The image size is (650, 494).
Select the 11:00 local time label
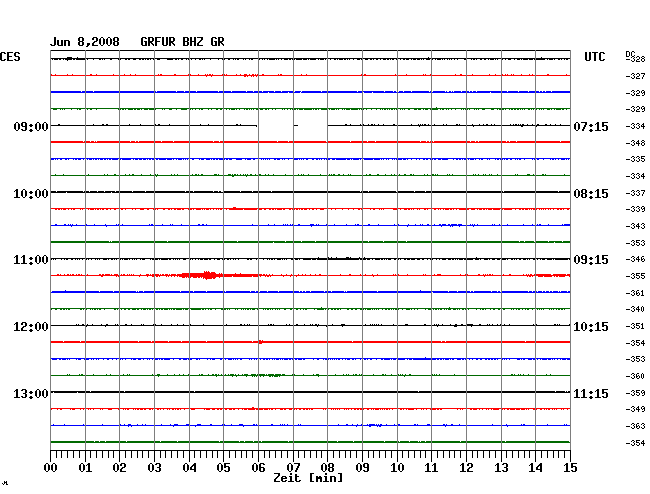click(x=31, y=260)
